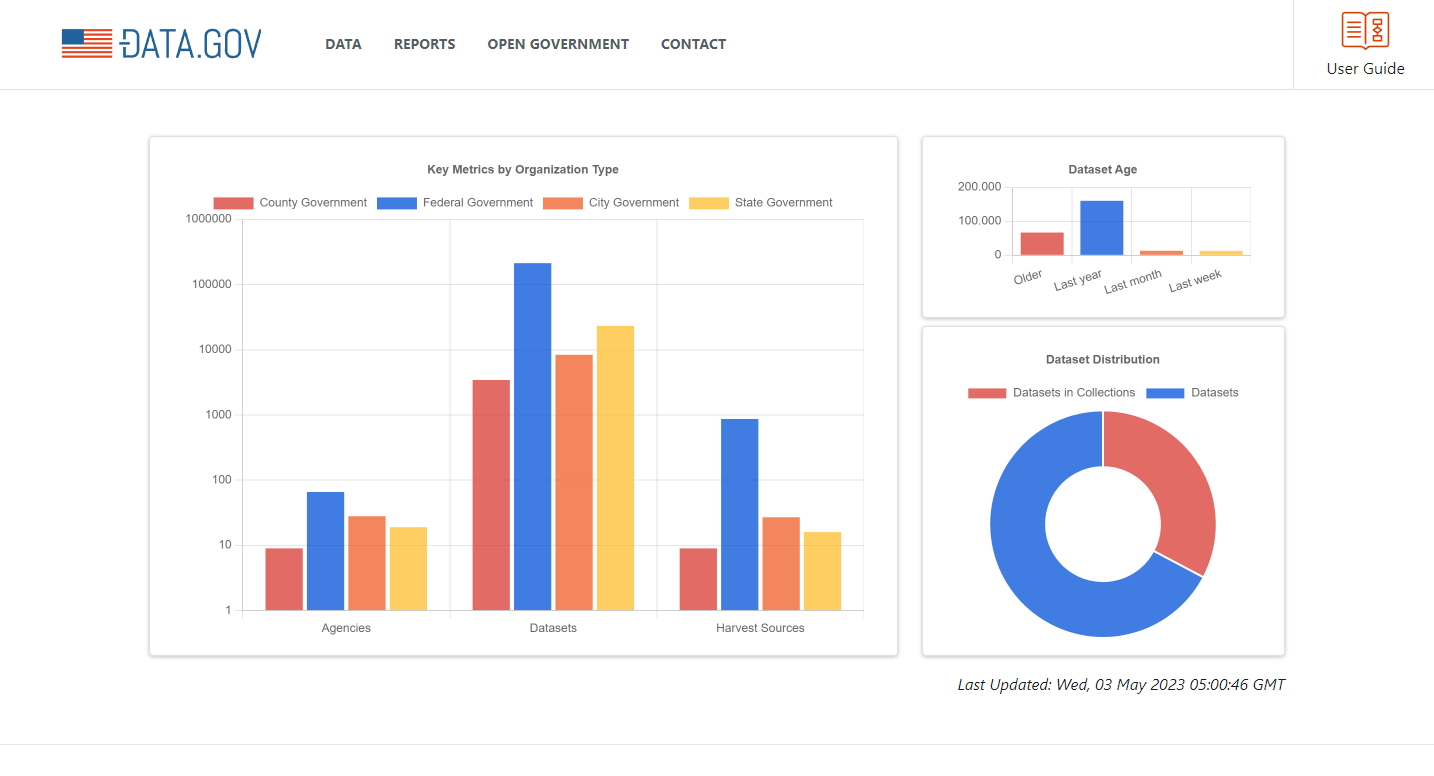
Task: Click the Dataset Distribution chart title
Action: (1103, 360)
